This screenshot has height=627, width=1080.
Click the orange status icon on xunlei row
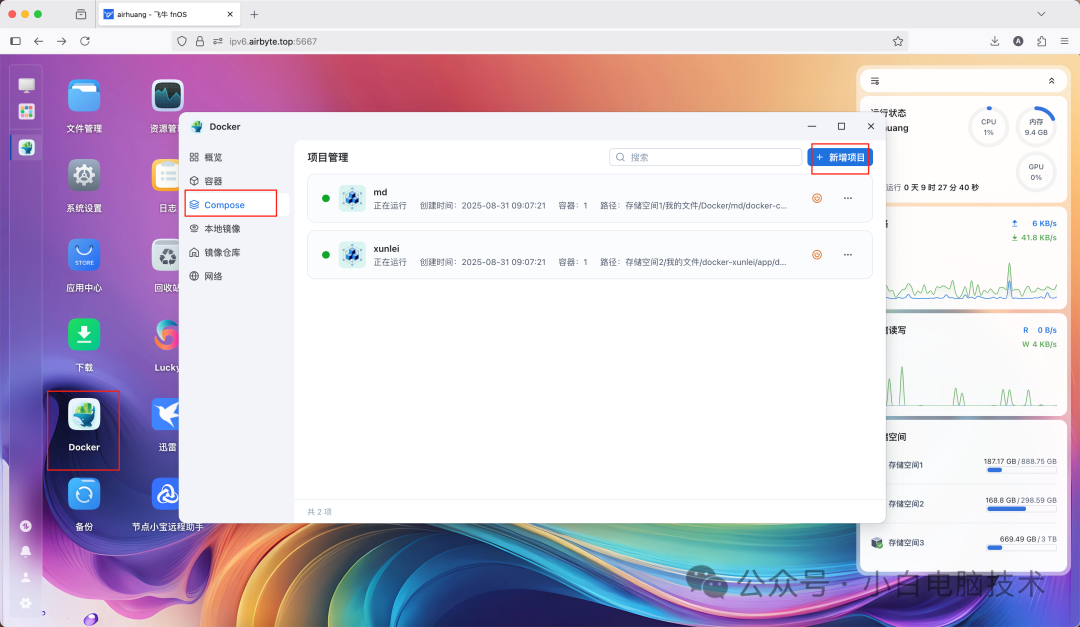tap(817, 255)
